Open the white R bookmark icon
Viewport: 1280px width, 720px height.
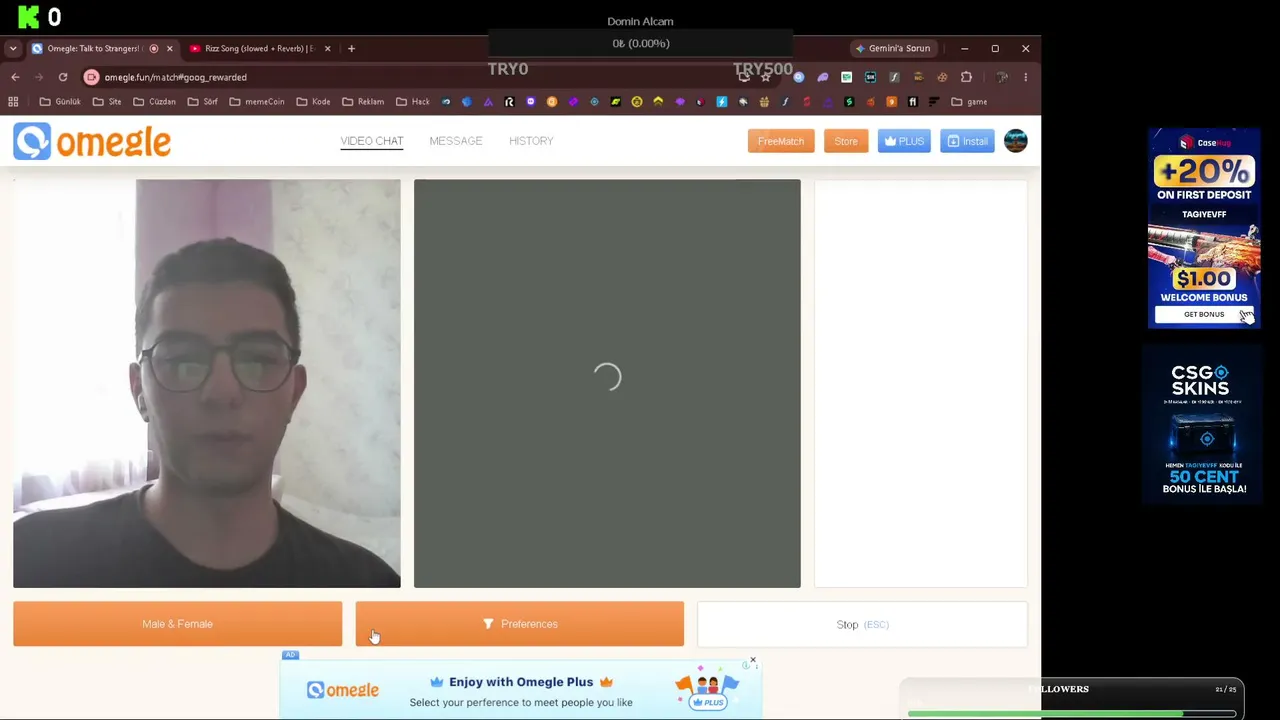coord(509,101)
